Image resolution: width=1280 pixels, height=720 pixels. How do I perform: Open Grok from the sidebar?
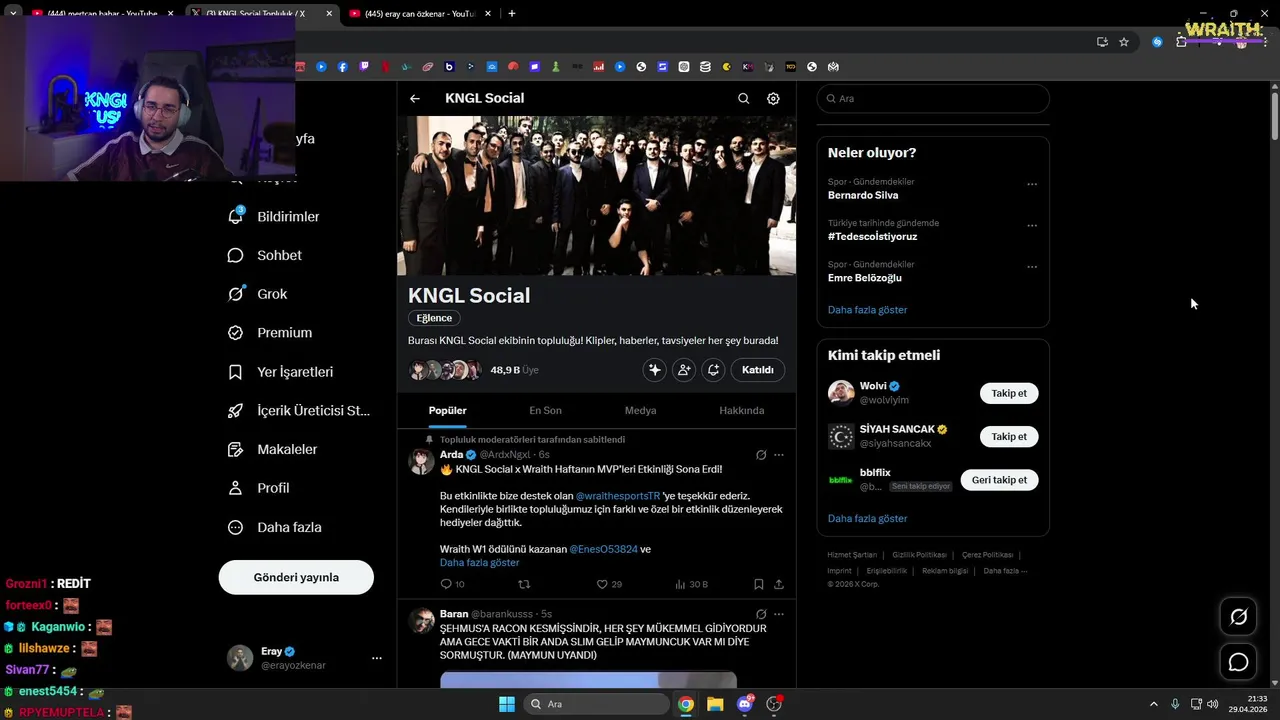[258, 294]
